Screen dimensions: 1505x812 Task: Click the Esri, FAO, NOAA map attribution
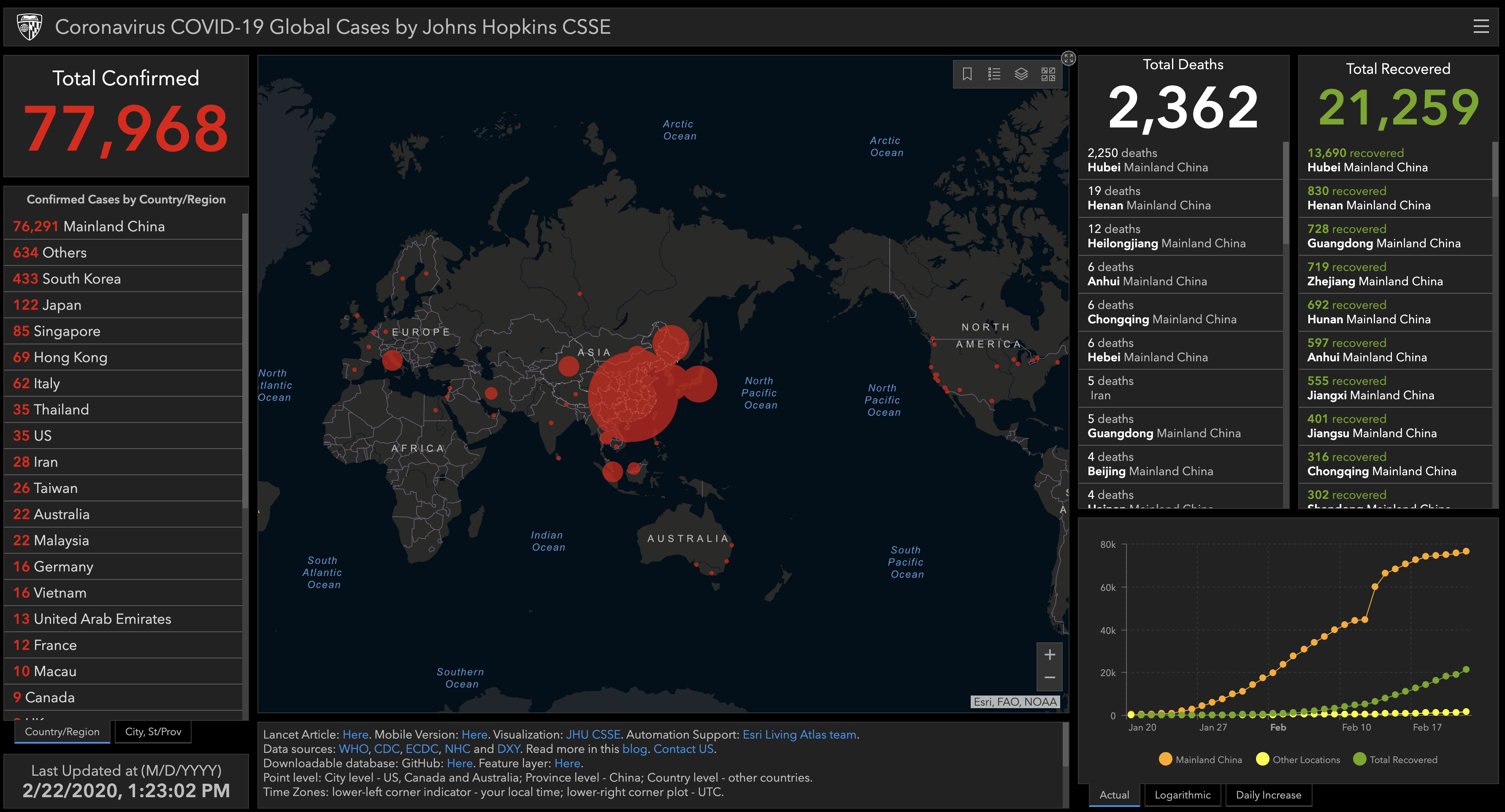pyautogui.click(x=1015, y=701)
